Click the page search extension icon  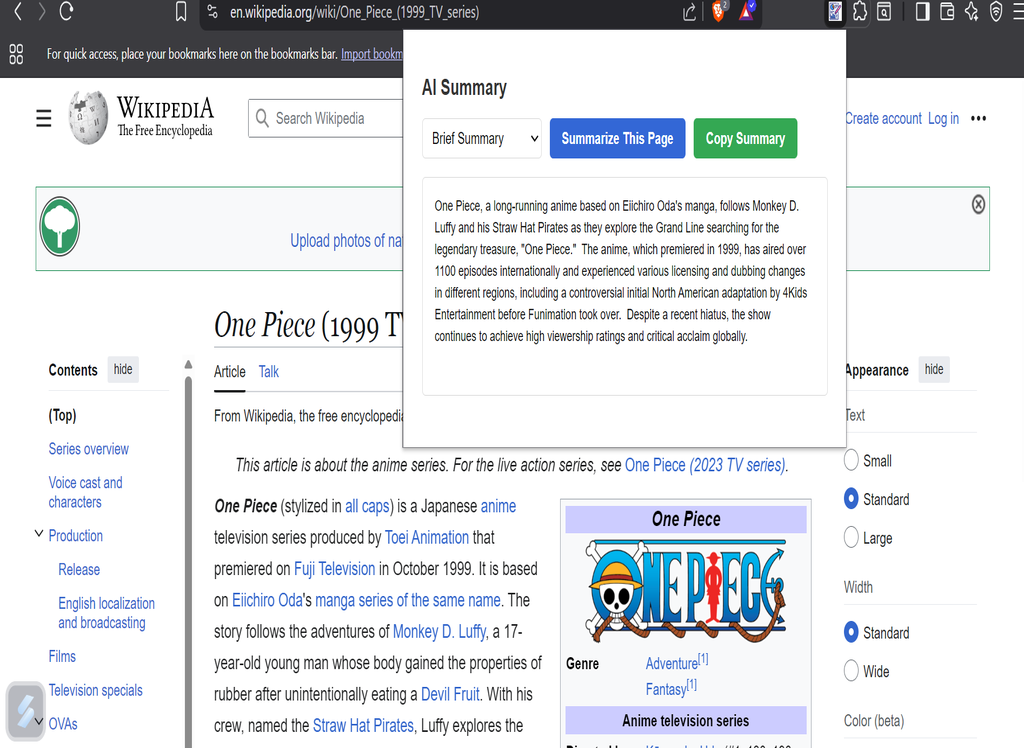884,12
